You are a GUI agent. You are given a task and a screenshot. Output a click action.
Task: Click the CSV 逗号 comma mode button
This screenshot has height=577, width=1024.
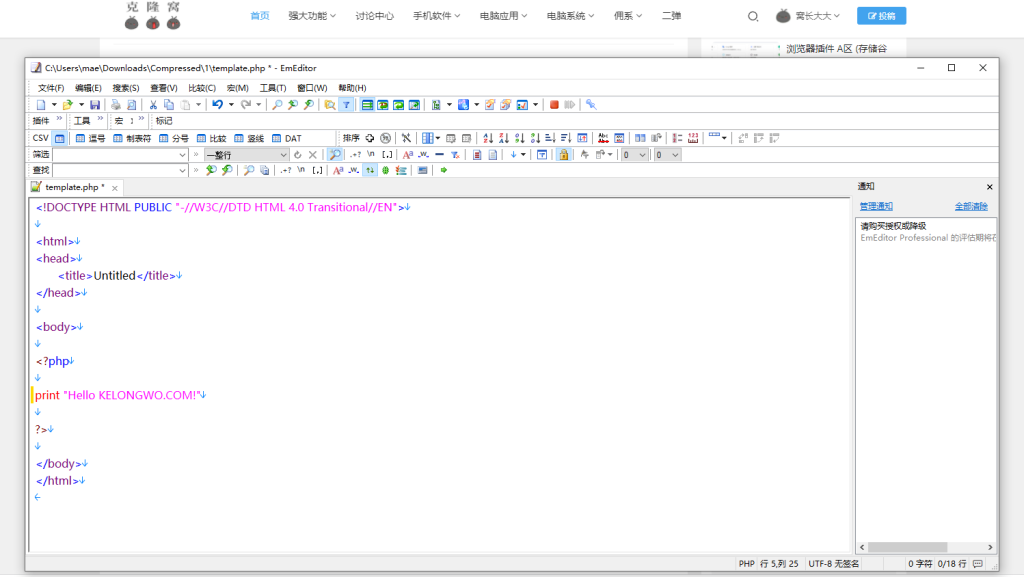(x=91, y=138)
